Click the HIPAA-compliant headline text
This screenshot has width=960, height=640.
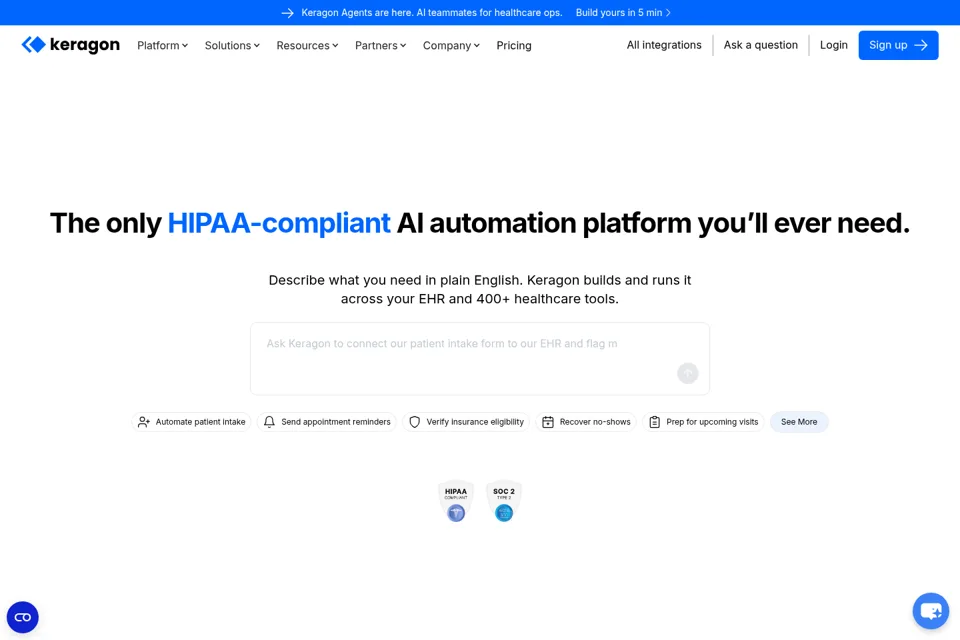[x=279, y=223]
